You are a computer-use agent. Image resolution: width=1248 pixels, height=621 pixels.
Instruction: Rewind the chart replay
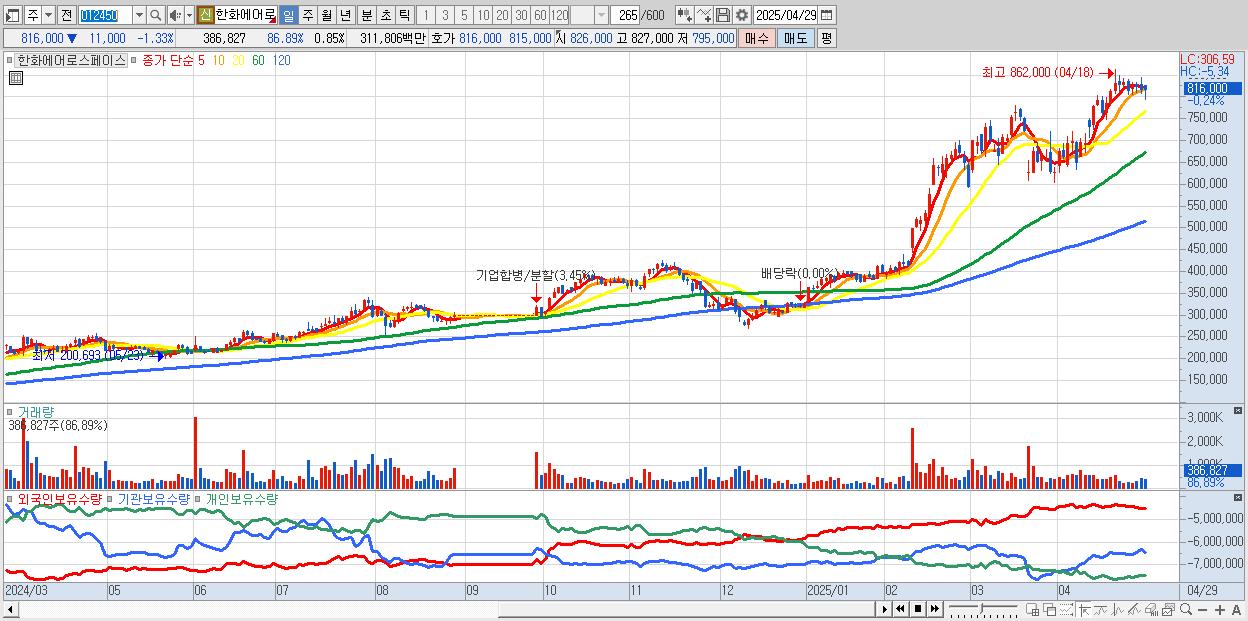coord(900,609)
